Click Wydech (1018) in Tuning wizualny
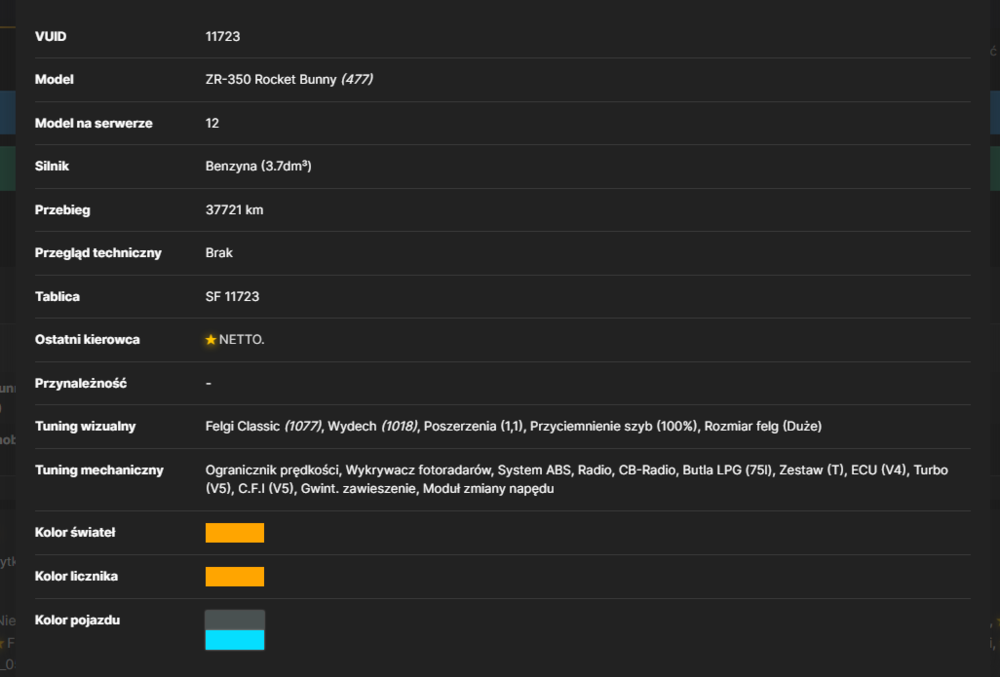Screen dimensions: 1000x677 click(373, 426)
